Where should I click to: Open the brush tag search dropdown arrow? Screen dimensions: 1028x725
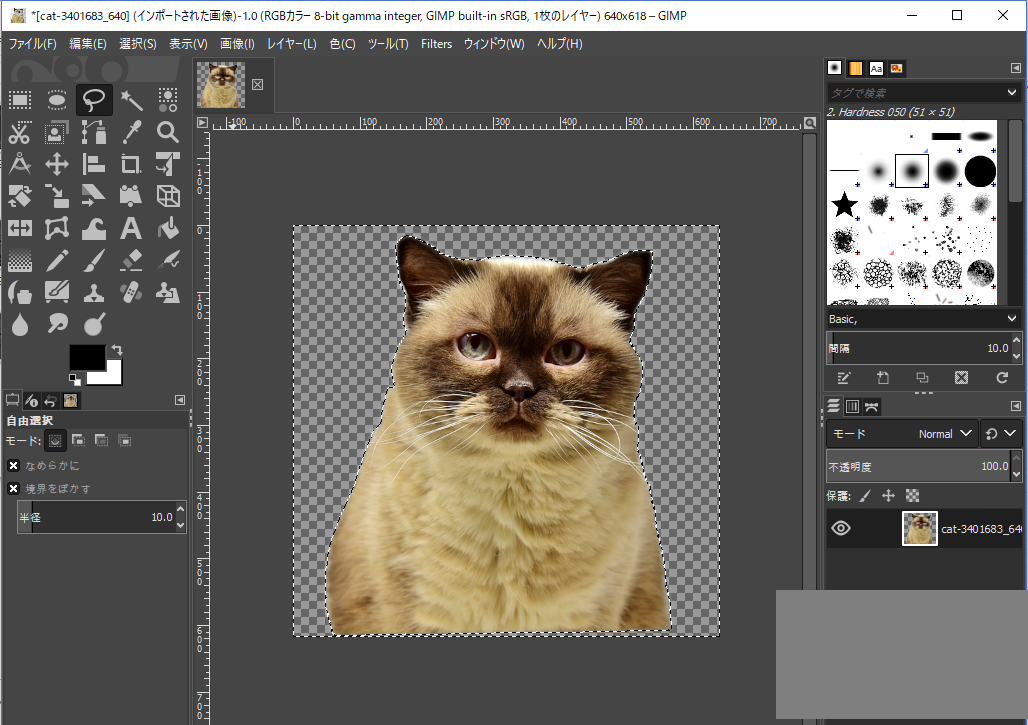pyautogui.click(x=1012, y=92)
